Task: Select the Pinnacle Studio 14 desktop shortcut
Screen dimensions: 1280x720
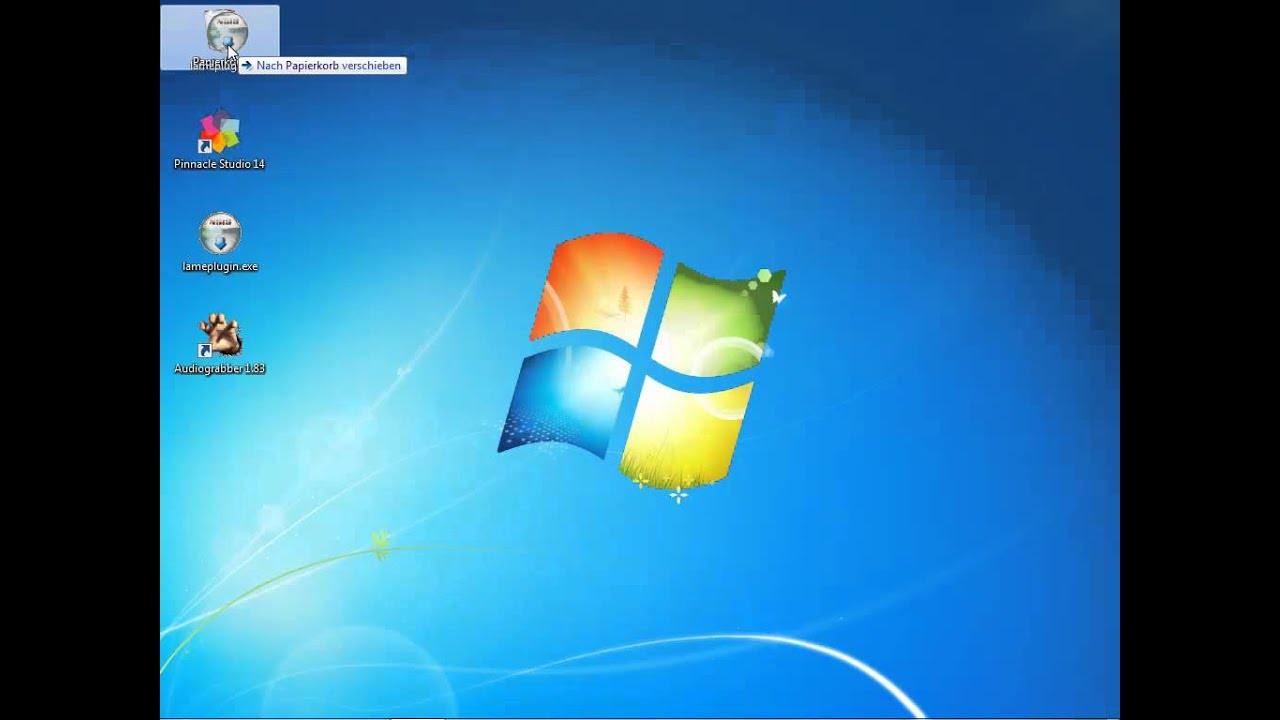Action: (x=219, y=140)
